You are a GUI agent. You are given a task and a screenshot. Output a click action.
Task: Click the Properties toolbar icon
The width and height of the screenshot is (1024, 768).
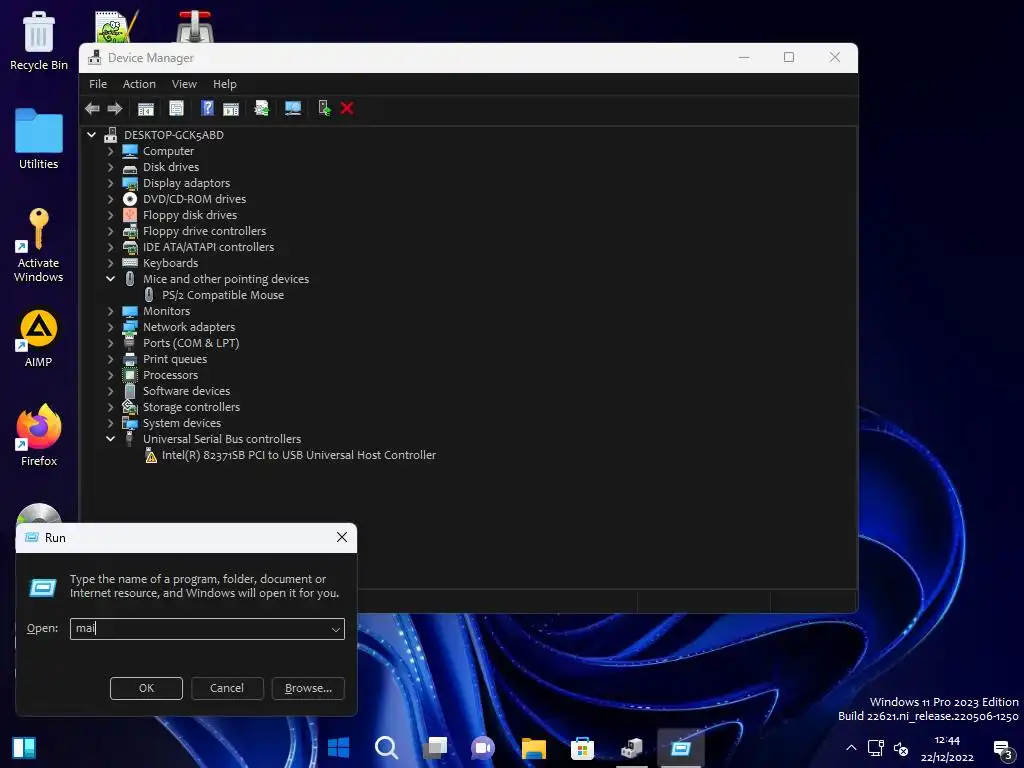pos(176,108)
